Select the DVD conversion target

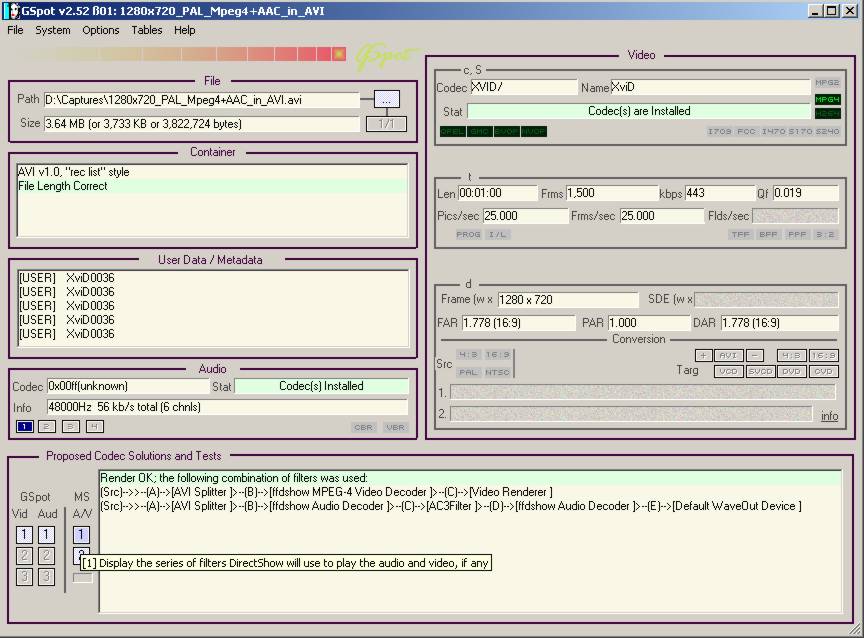tap(793, 371)
